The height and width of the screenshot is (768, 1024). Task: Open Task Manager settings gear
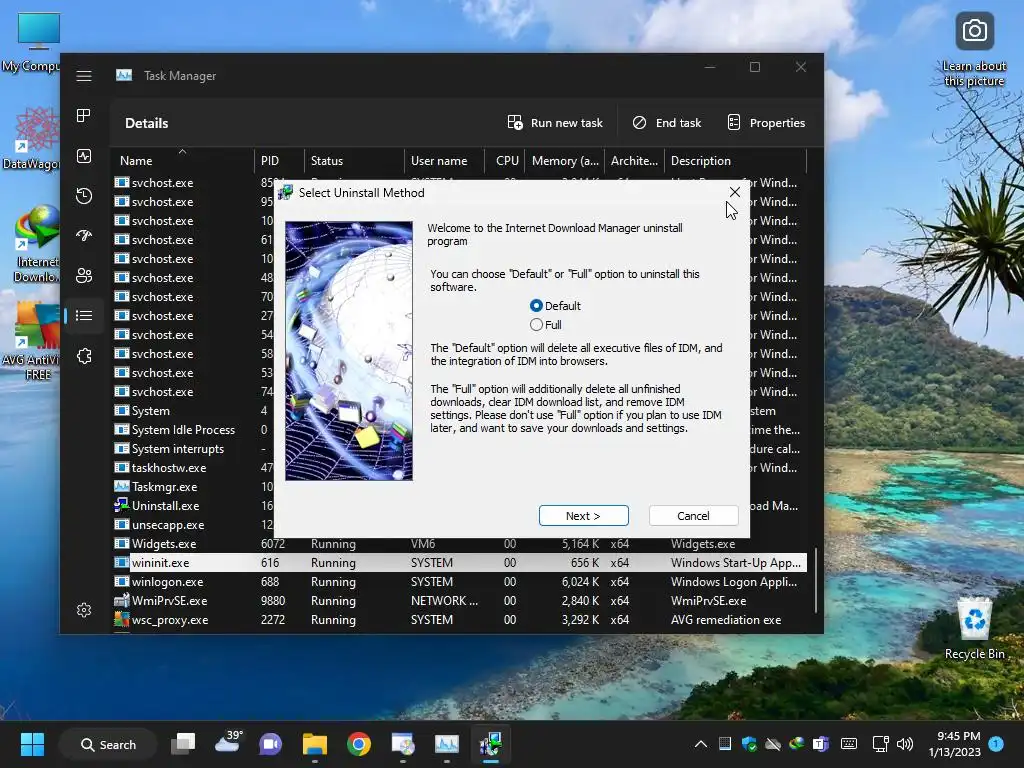(x=84, y=610)
